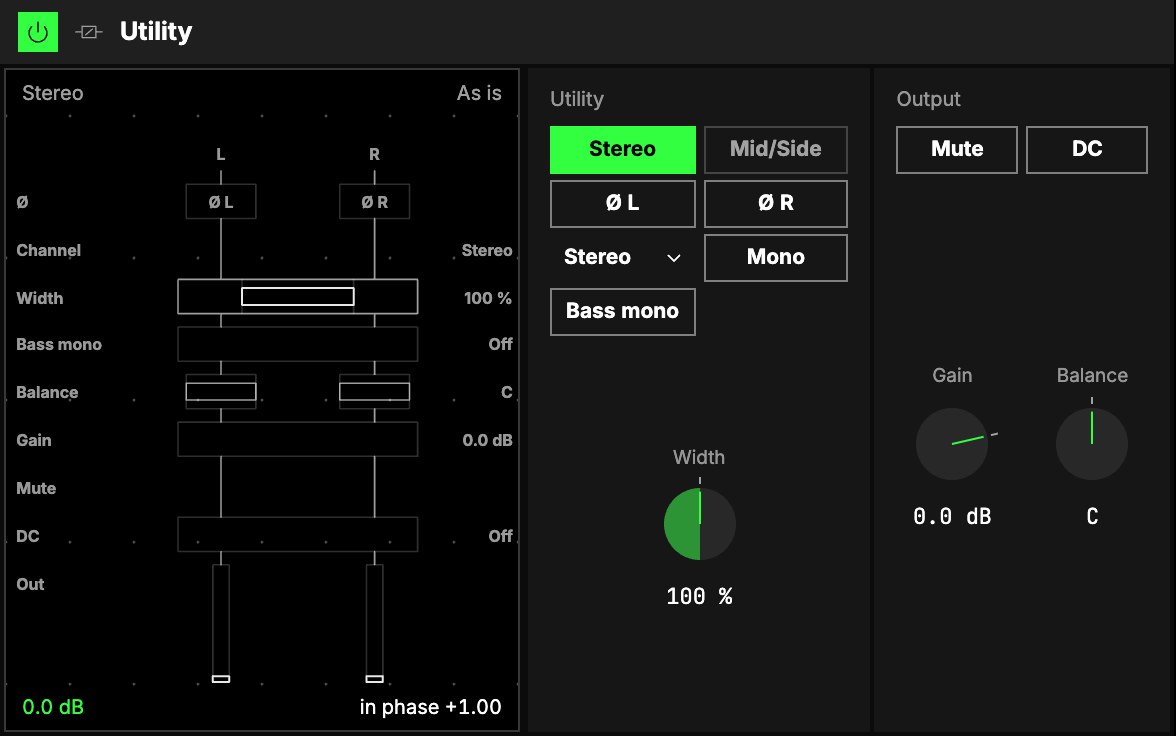
Task: Click the Balance knob
Action: pyautogui.click(x=1092, y=443)
